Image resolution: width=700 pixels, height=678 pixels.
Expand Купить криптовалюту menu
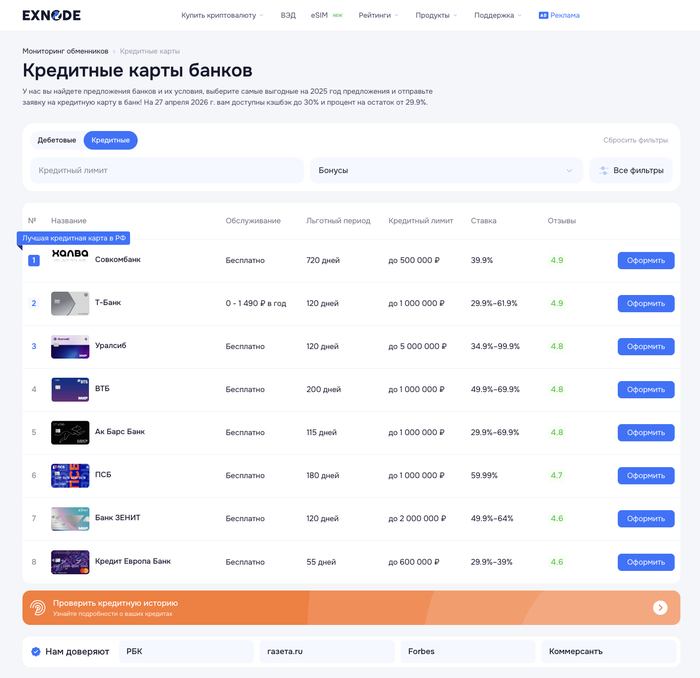click(x=222, y=15)
